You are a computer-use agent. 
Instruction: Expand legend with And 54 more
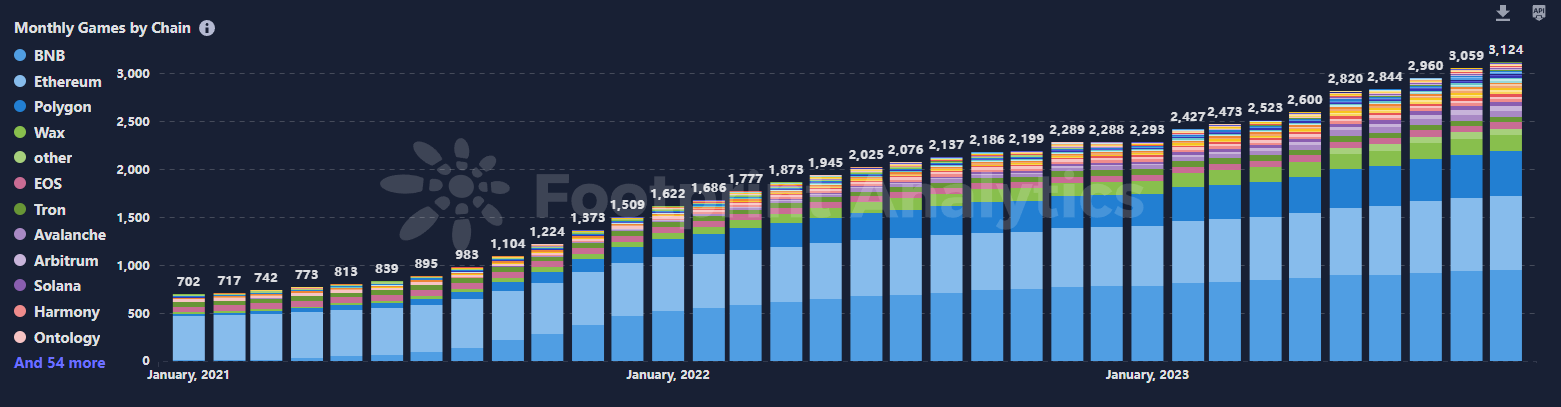pyautogui.click(x=59, y=363)
